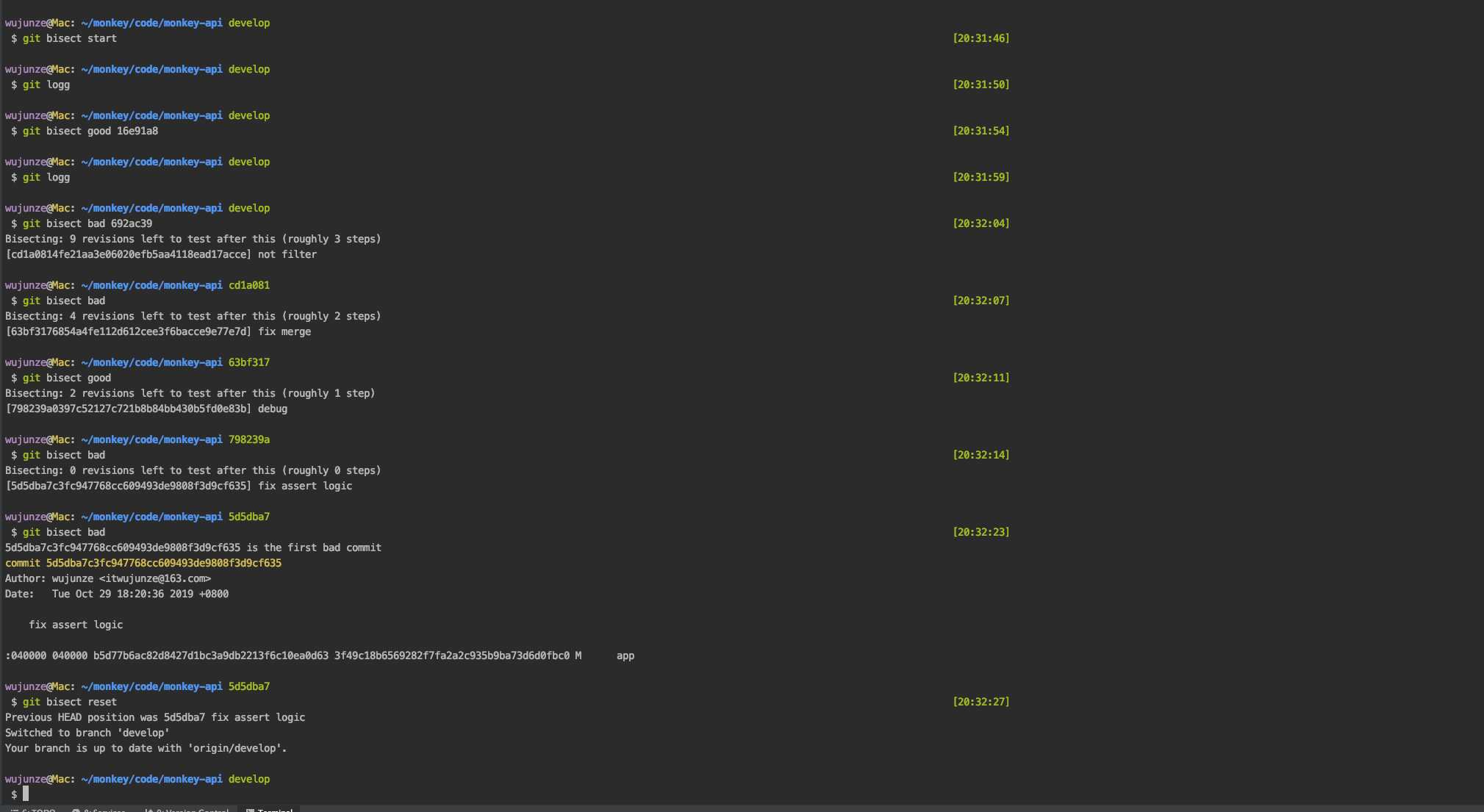This screenshot has width=1484, height=812.
Task: Click the yellow 'commit 5d5dba7c…' hash line
Action: pyautogui.click(x=143, y=563)
